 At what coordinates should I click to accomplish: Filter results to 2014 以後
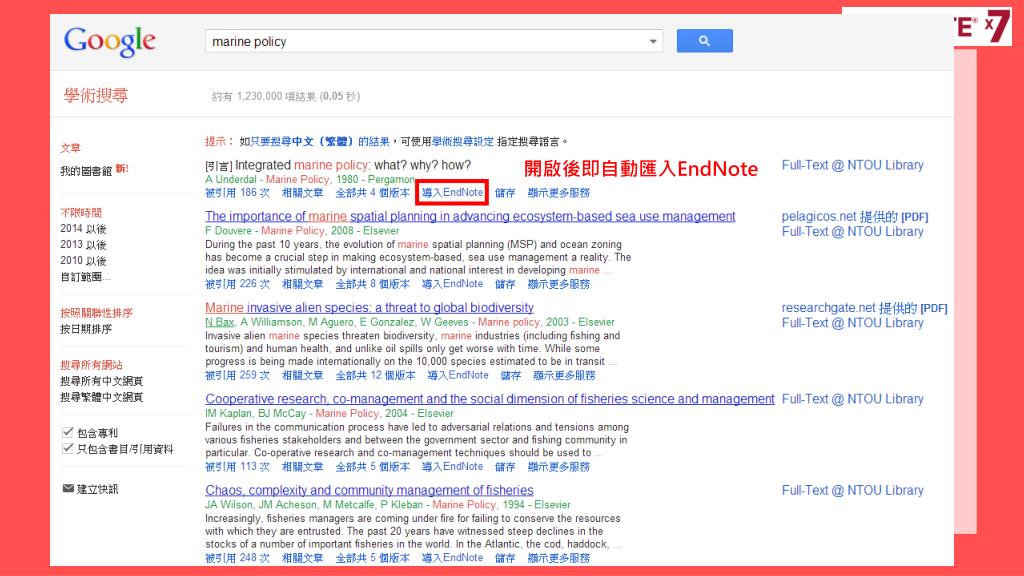[x=83, y=229]
